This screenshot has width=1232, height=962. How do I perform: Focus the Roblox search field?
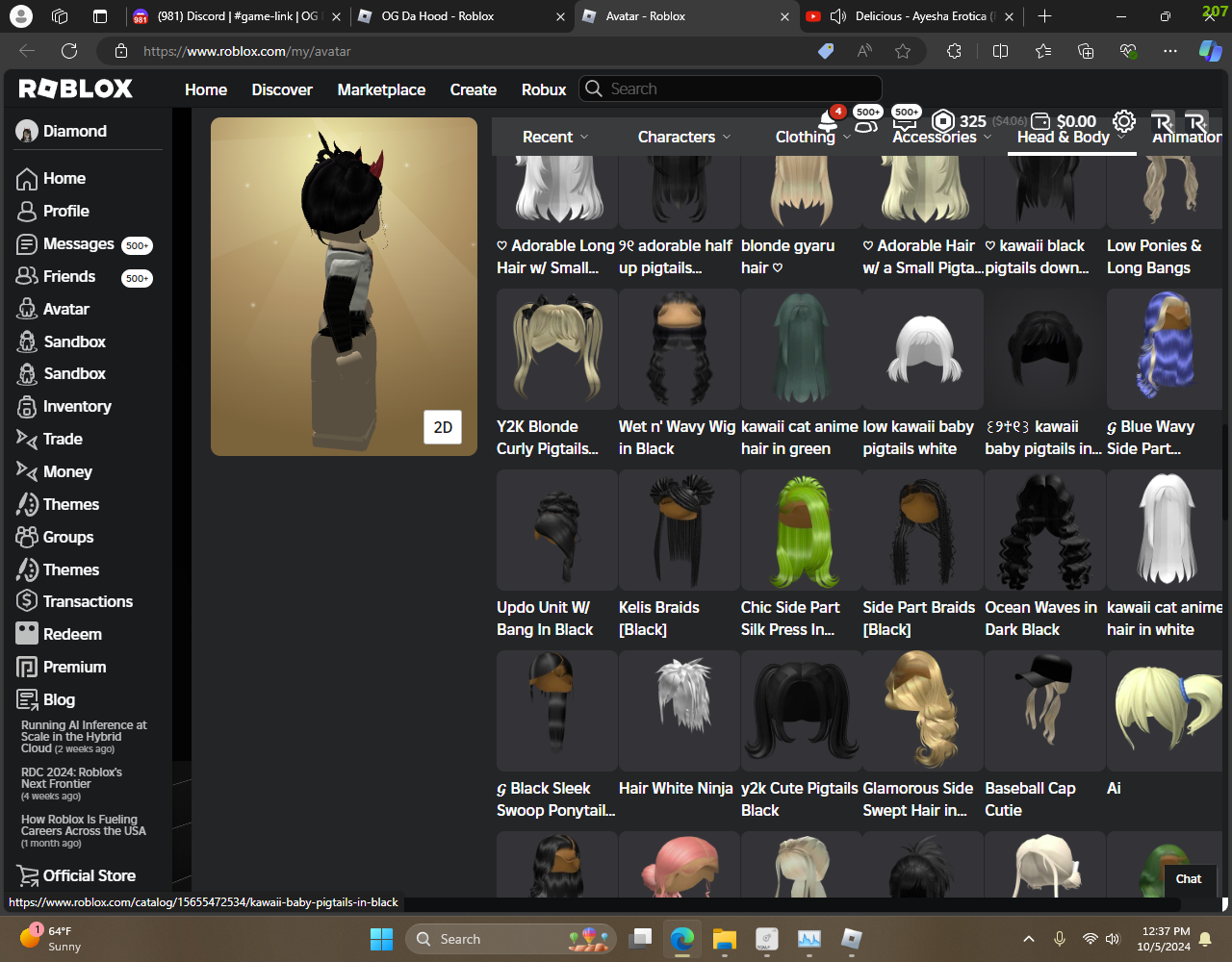tap(731, 89)
